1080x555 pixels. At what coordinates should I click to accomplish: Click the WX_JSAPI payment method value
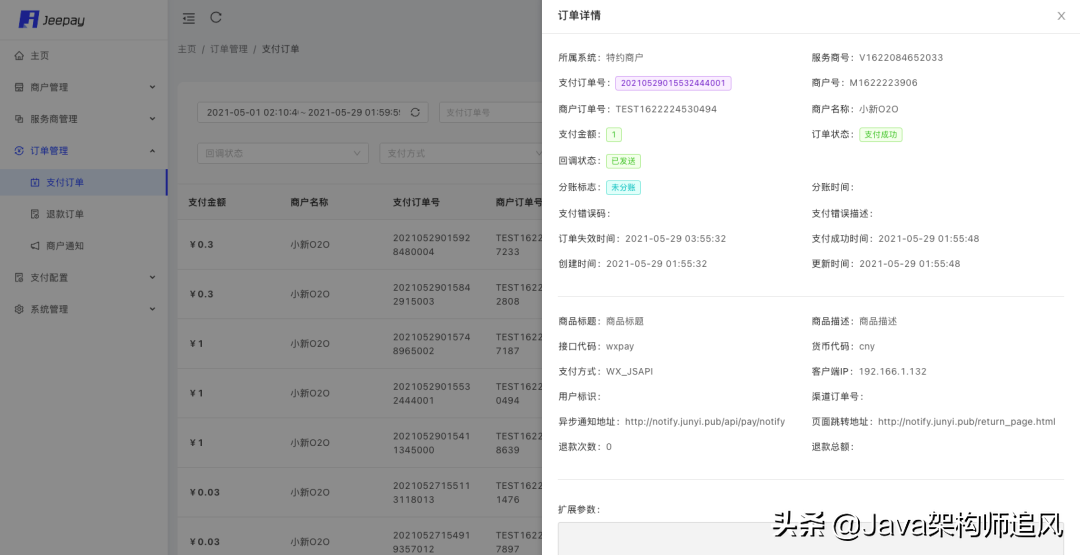(x=630, y=371)
